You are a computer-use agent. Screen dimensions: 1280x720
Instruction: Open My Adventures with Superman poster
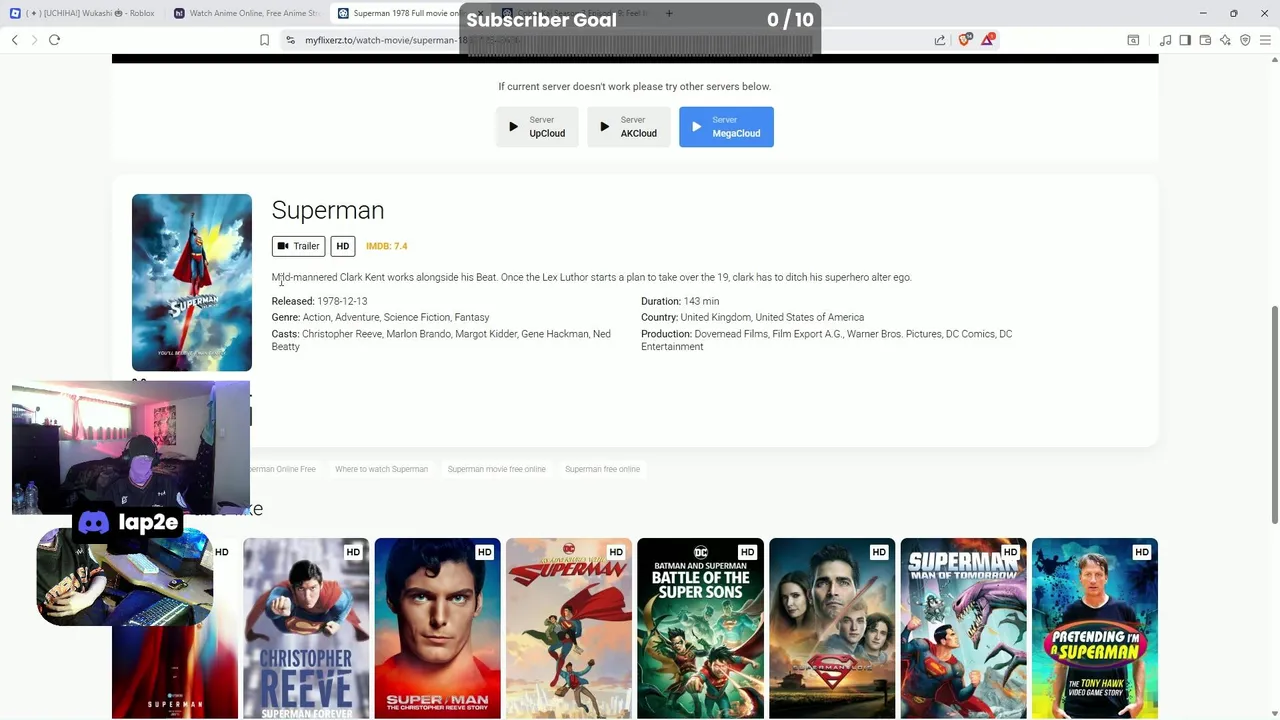(569, 628)
